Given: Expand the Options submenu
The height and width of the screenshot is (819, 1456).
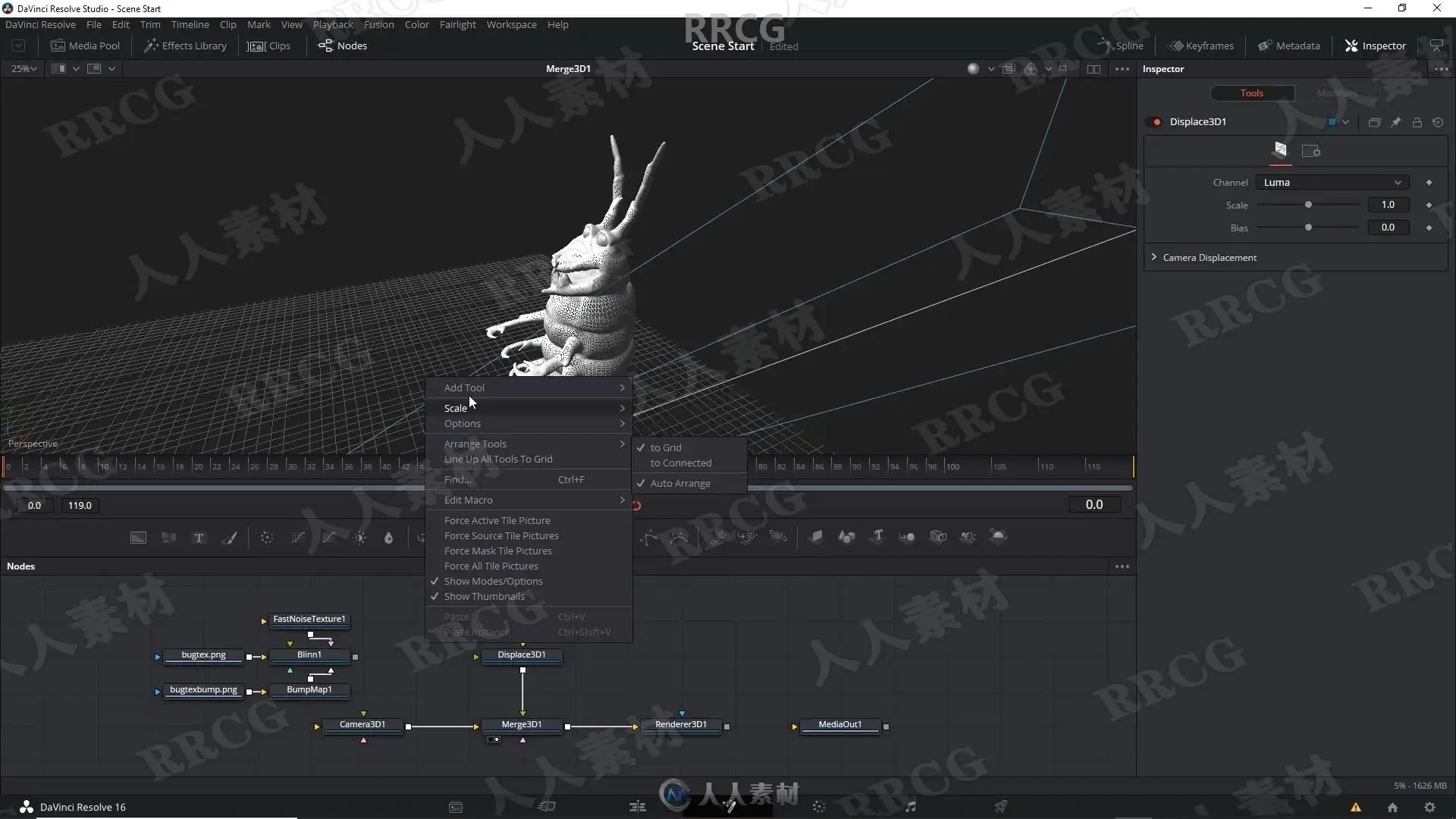Looking at the screenshot, I should tap(529, 424).
